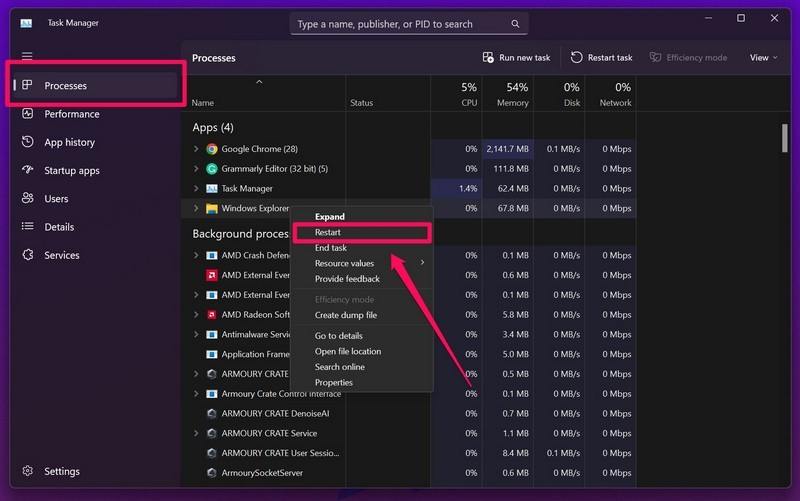Open the Performance page icon
The image size is (800, 501).
(27, 114)
